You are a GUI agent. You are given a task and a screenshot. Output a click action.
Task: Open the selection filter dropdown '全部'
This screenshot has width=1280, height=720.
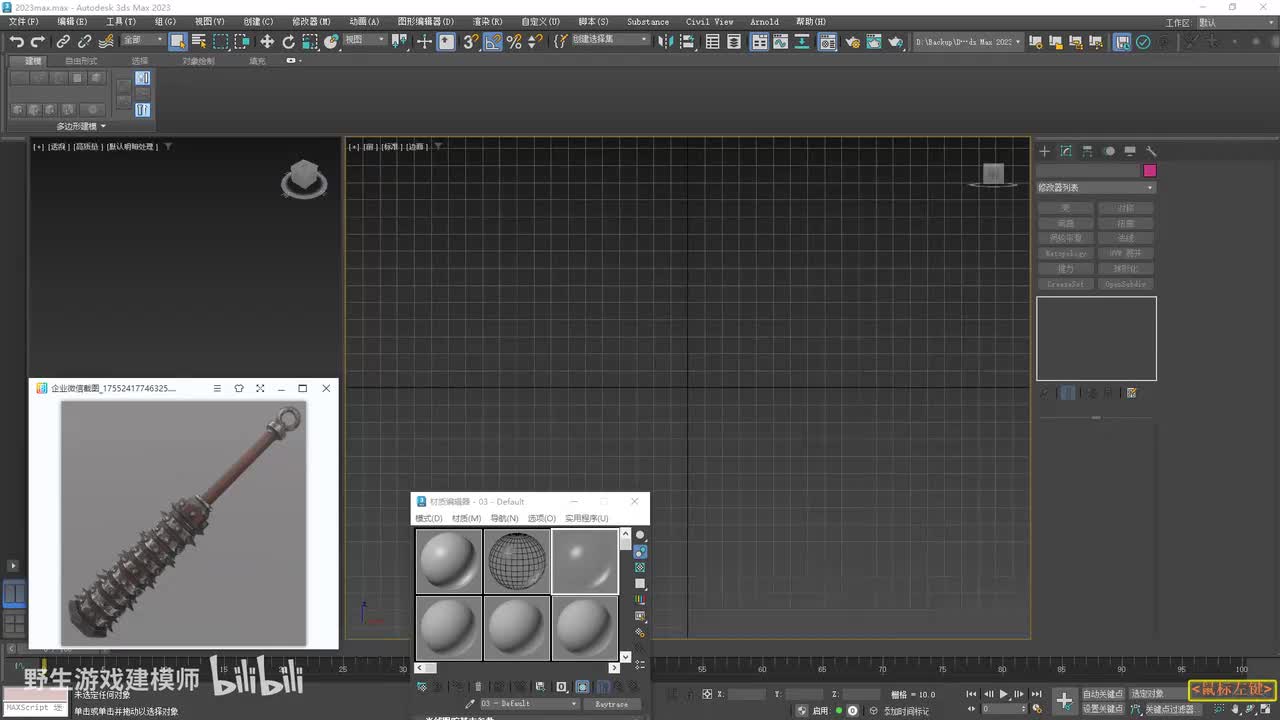coord(143,41)
